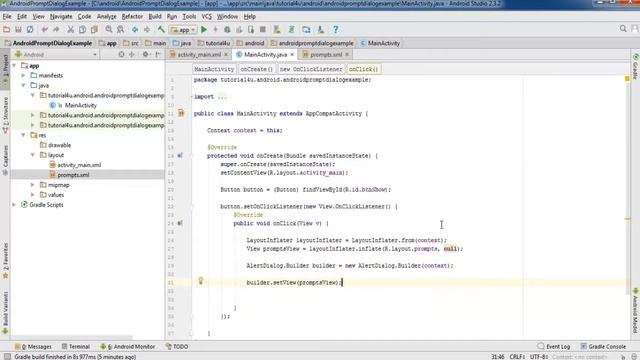The image size is (640, 360).
Task: Open the Refactor menu
Action: coord(132,17)
